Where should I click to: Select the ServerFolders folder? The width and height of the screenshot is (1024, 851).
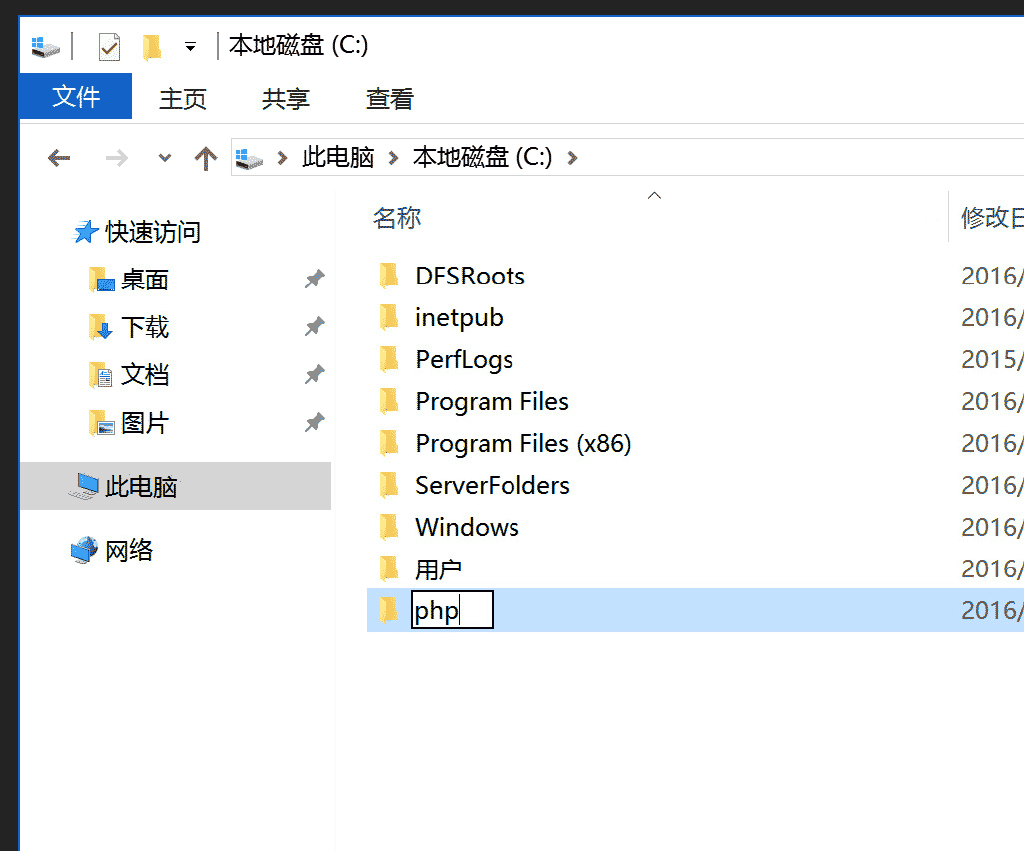point(492,485)
